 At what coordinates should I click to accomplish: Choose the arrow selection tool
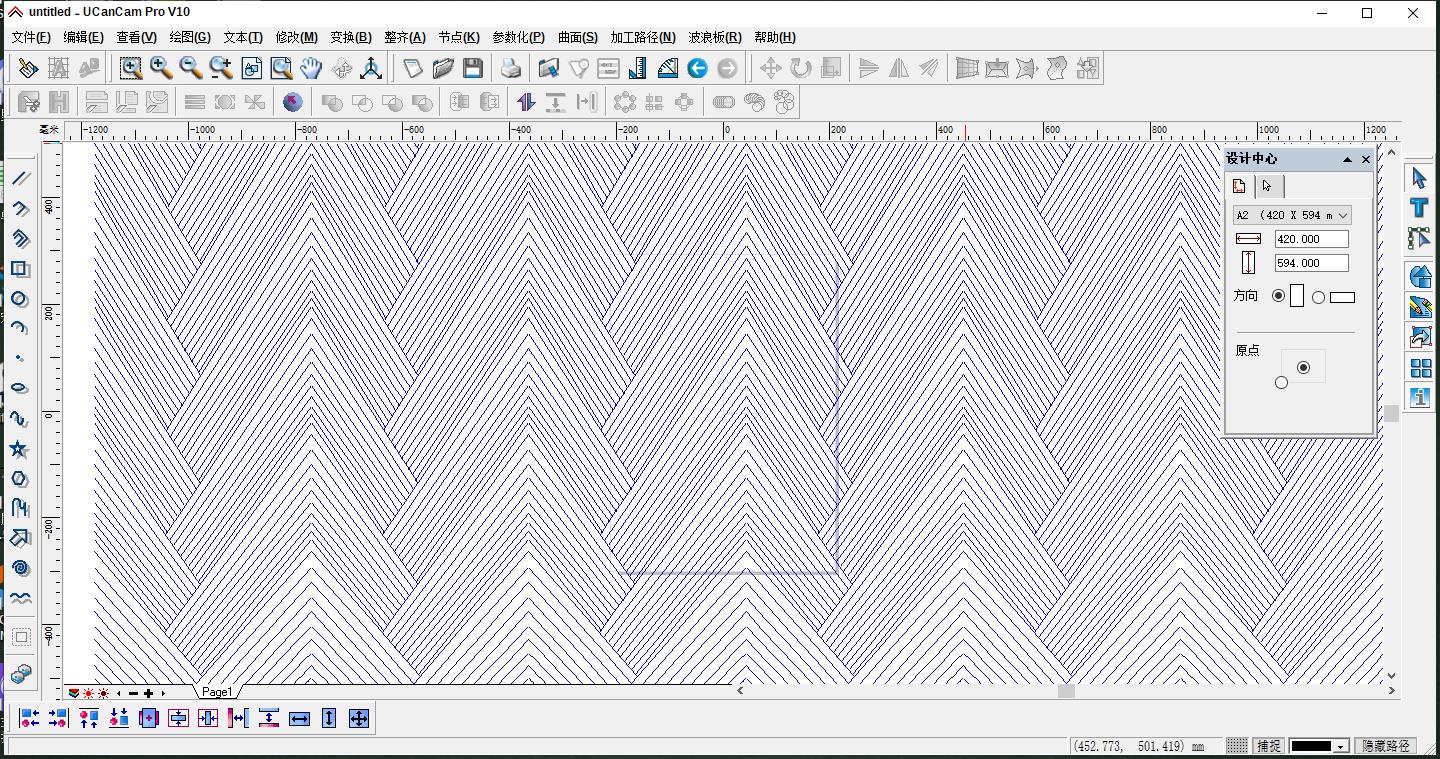point(1419,179)
